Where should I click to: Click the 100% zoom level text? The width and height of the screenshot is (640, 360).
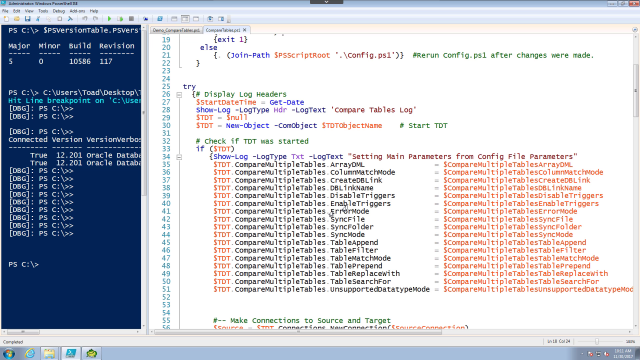630,342
